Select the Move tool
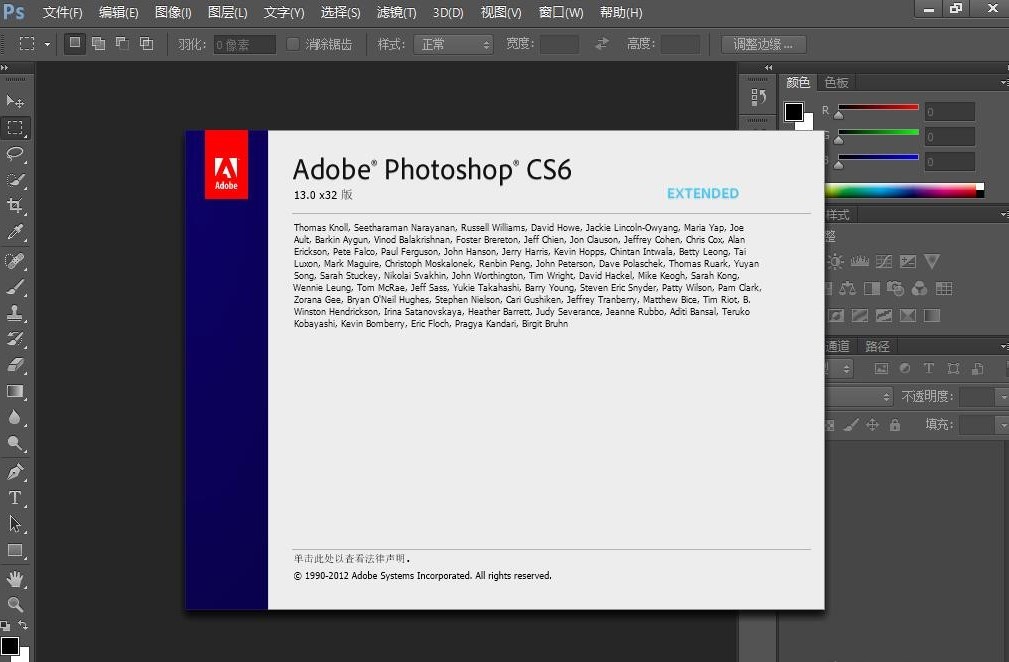 point(15,101)
